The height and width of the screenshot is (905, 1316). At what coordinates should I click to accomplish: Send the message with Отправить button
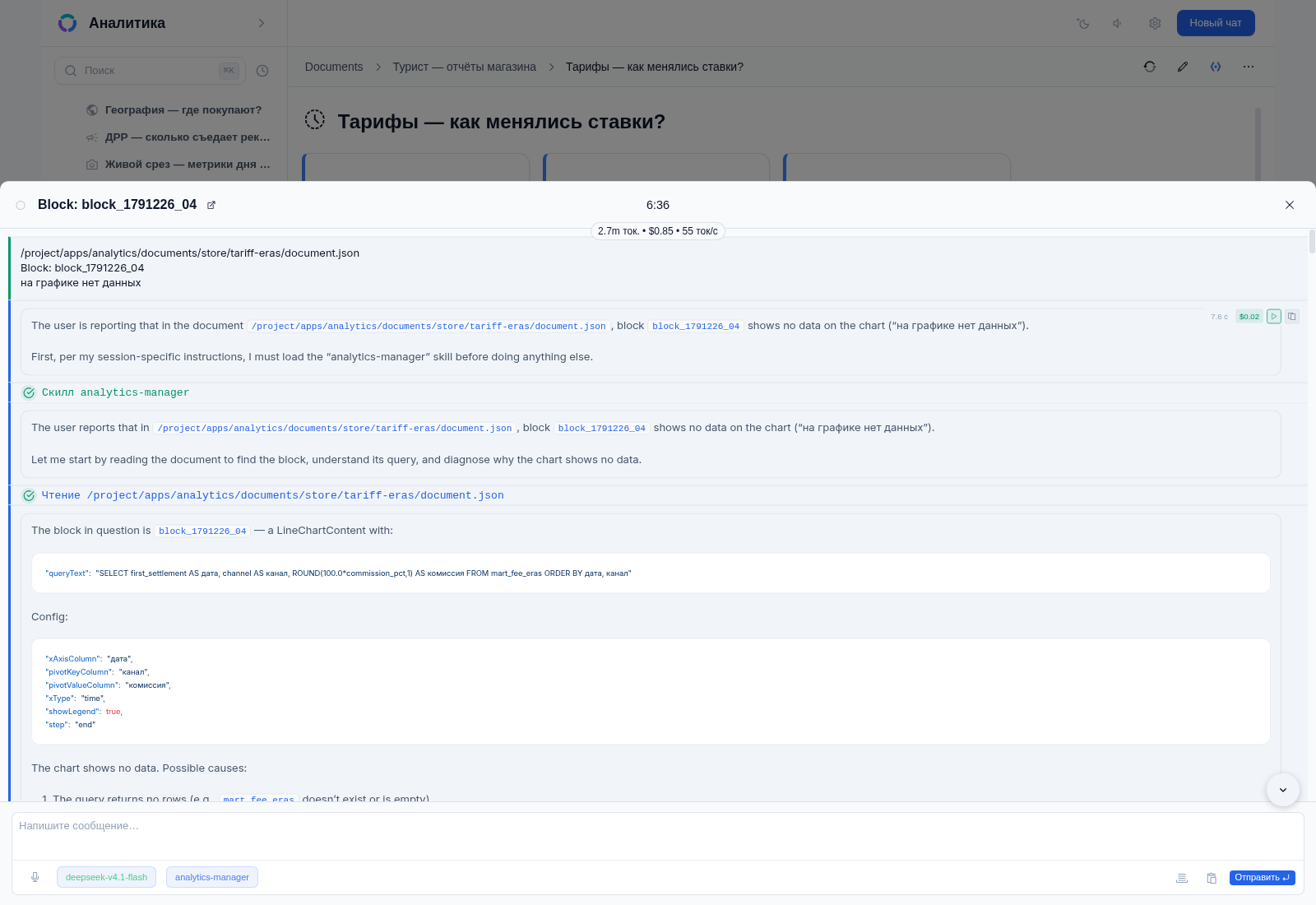(x=1263, y=878)
